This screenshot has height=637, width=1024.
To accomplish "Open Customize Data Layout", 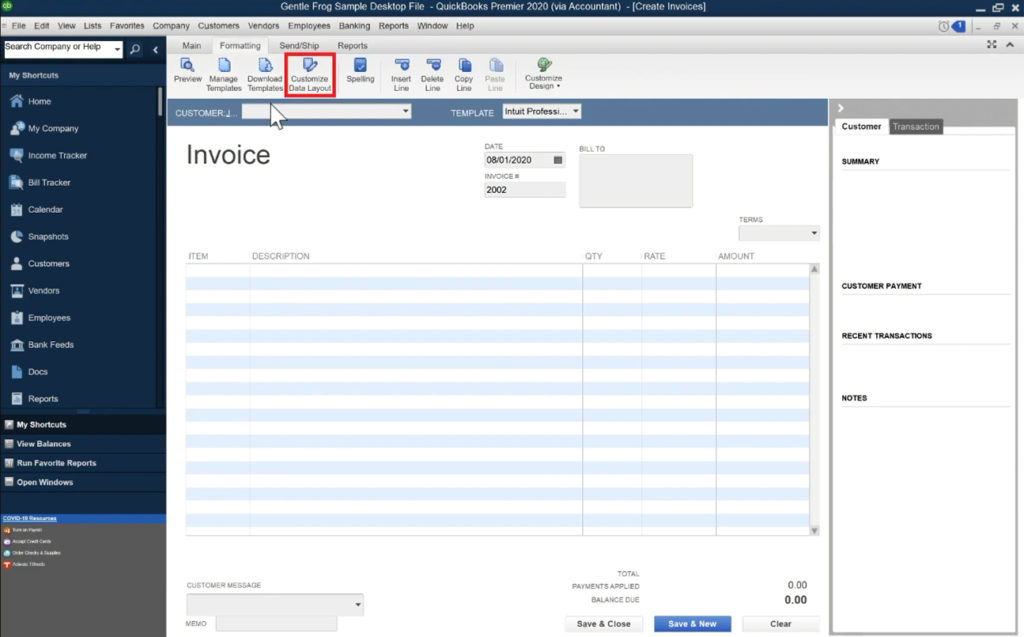I will click(310, 72).
